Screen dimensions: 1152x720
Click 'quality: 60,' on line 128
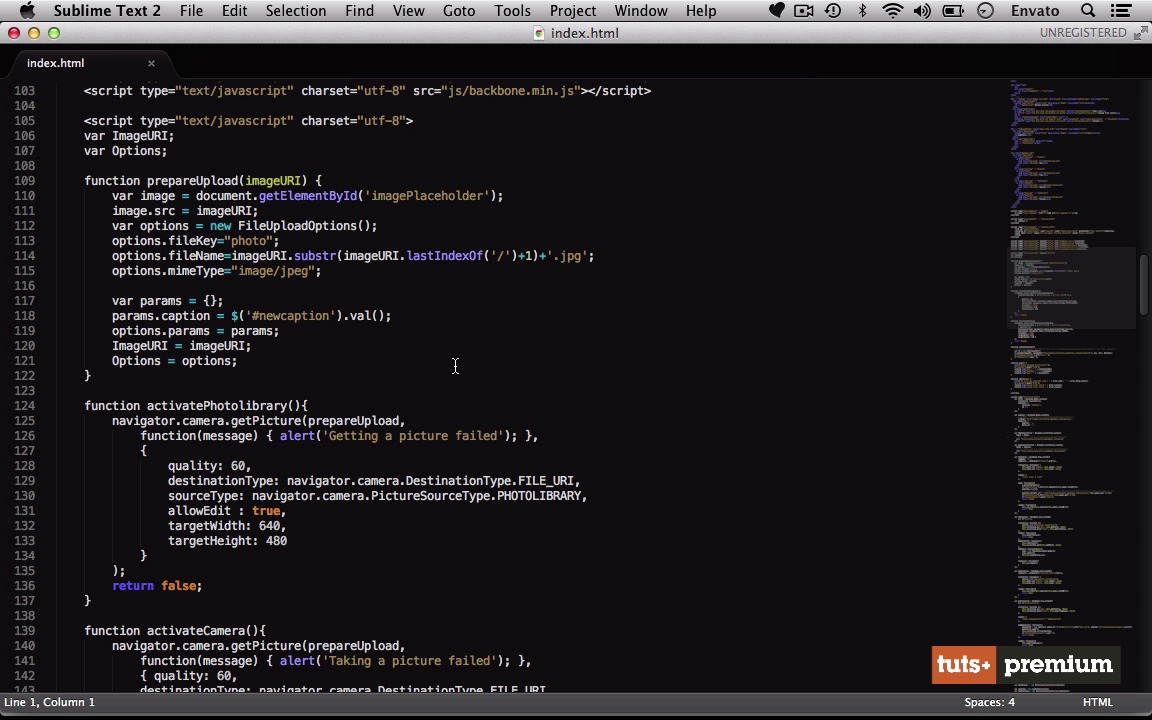pos(209,467)
